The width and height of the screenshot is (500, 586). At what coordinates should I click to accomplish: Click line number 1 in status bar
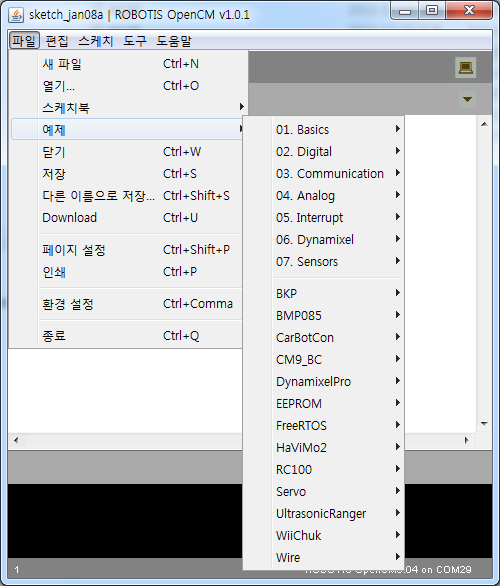pos(17,570)
